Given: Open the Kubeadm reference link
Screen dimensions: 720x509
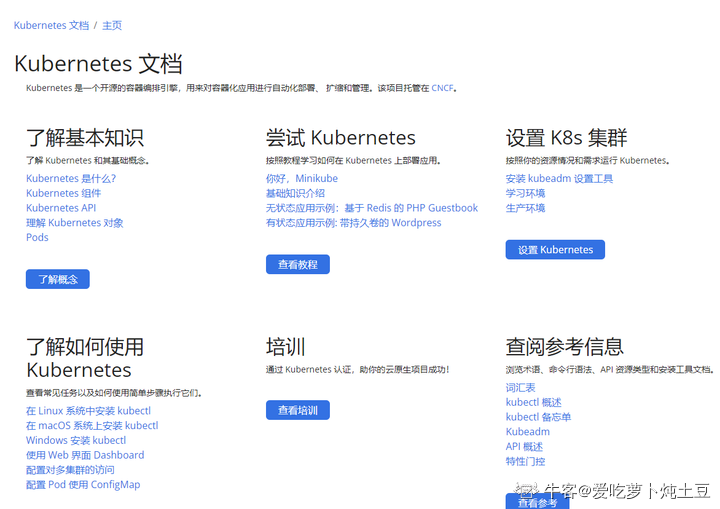Looking at the screenshot, I should click(x=528, y=431).
